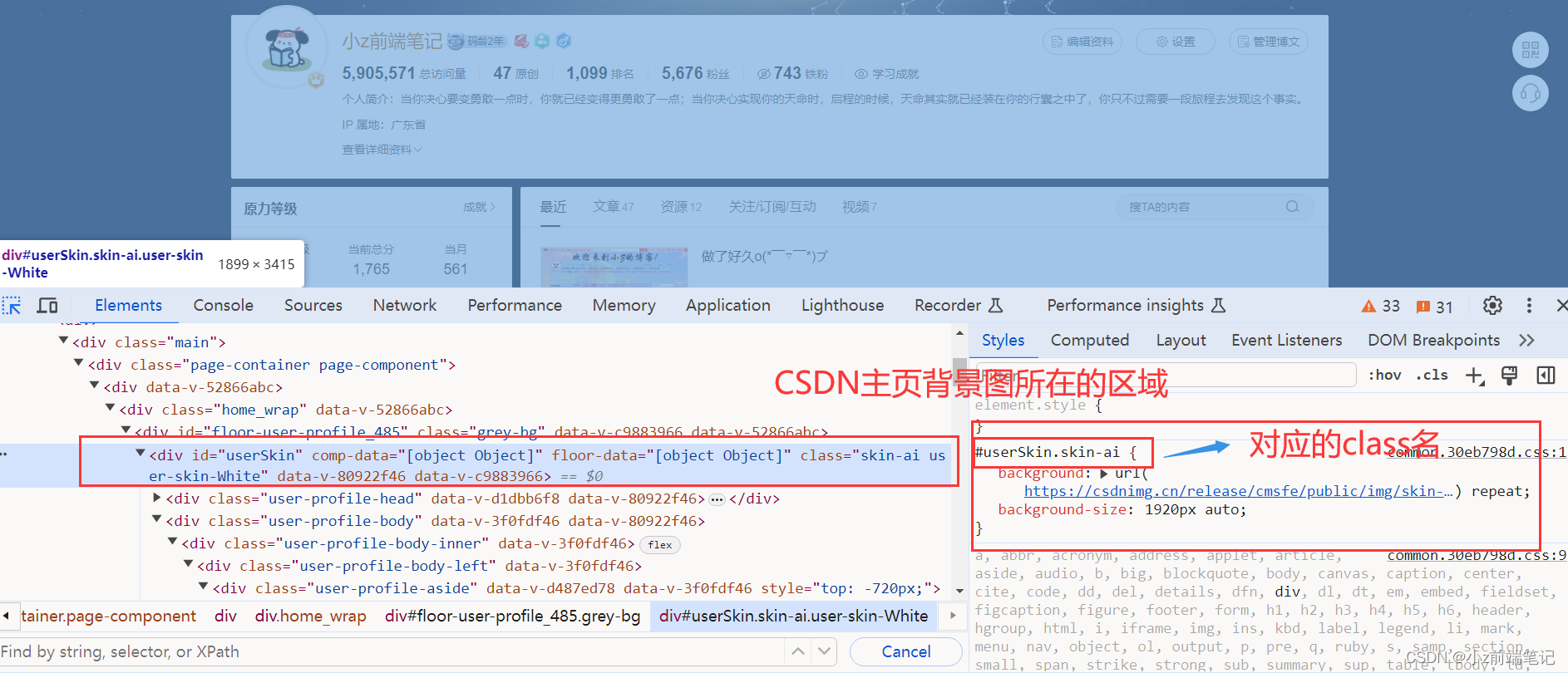Click the 设置 button
Screen dimensions: 1568x673
tap(1175, 42)
